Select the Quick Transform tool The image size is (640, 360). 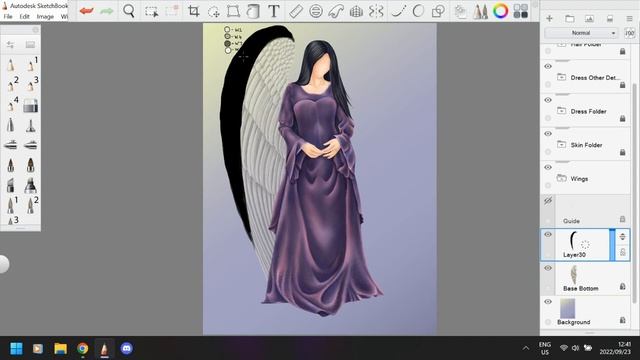click(214, 11)
